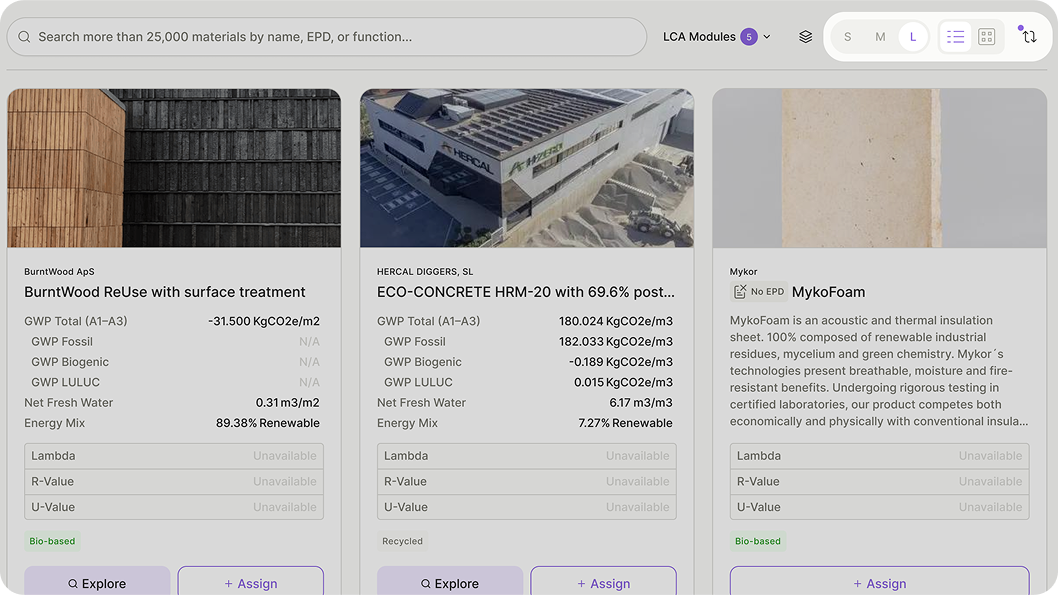
Task: Open MykoFoam product image
Action: (x=880, y=168)
